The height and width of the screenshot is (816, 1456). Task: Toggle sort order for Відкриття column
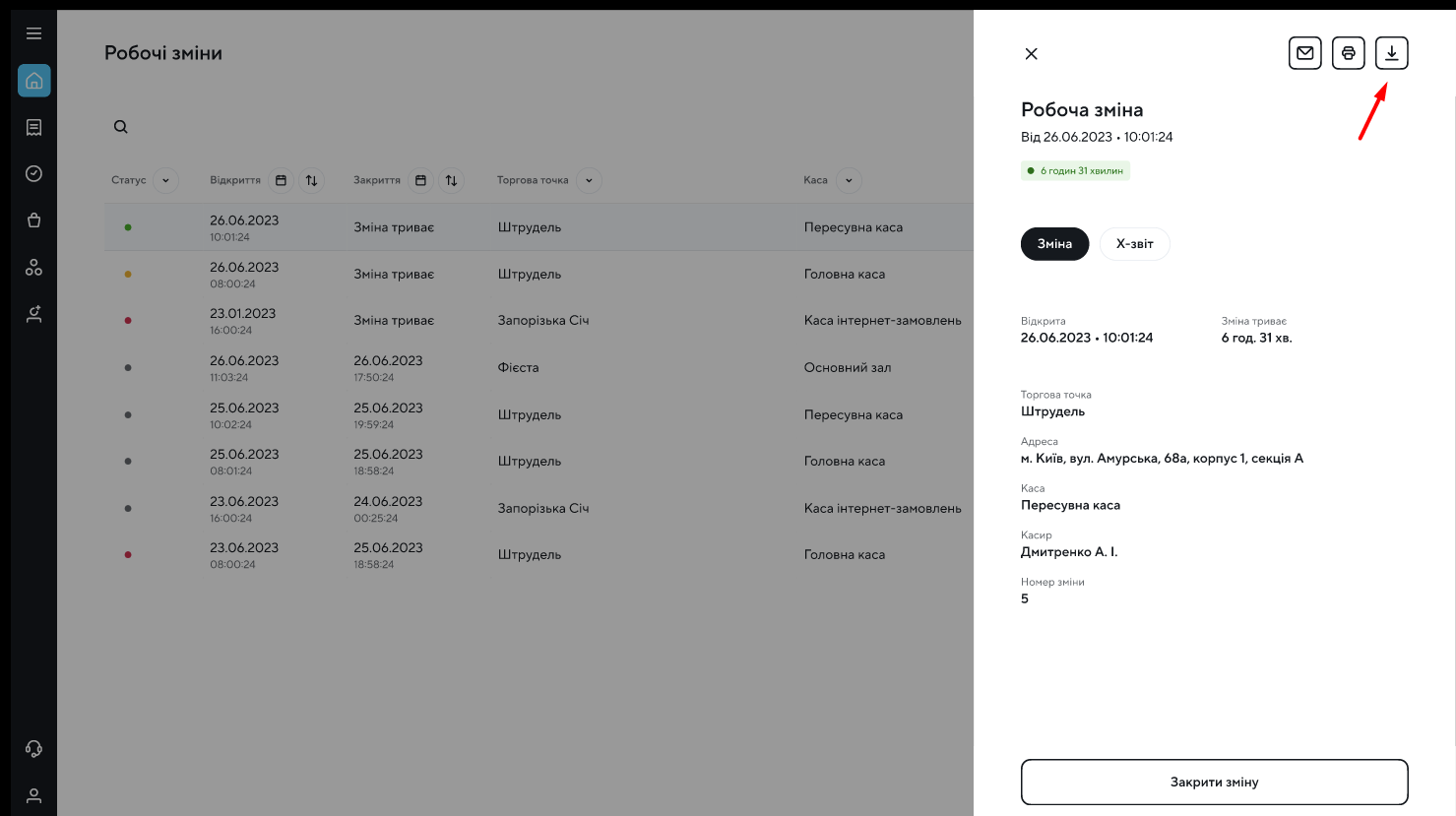tap(311, 180)
